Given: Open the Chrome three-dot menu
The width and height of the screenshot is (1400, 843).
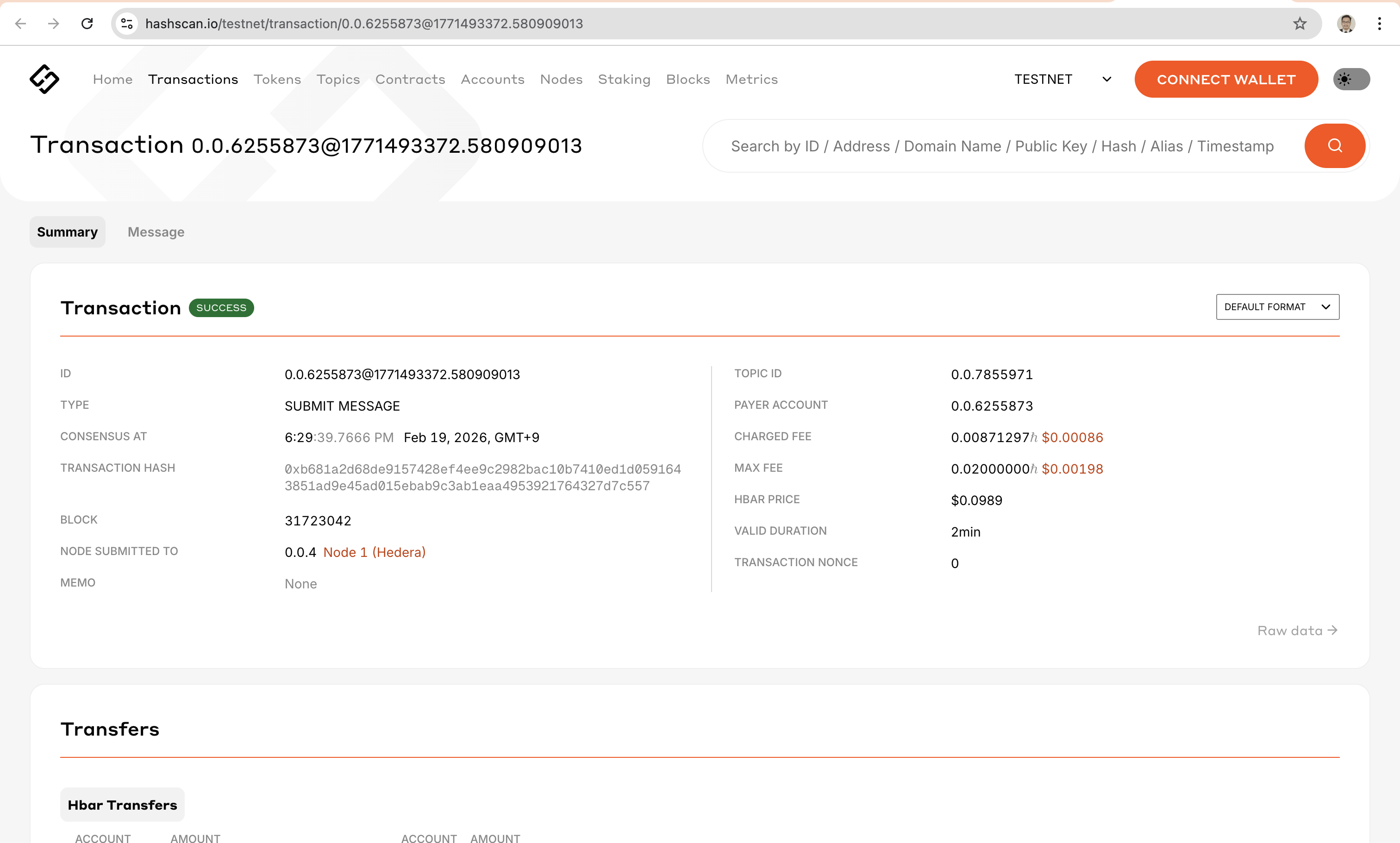Looking at the screenshot, I should 1381,23.
